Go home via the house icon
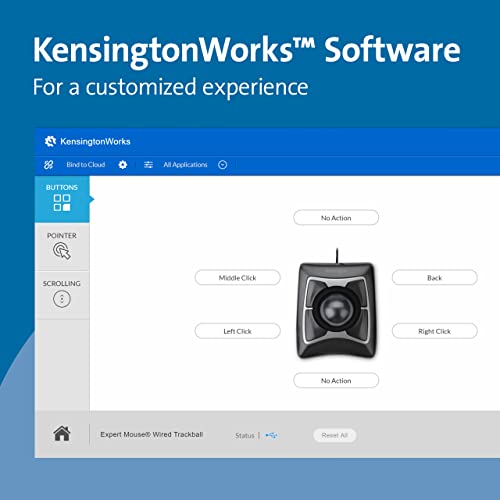The height and width of the screenshot is (500, 500). [62, 434]
